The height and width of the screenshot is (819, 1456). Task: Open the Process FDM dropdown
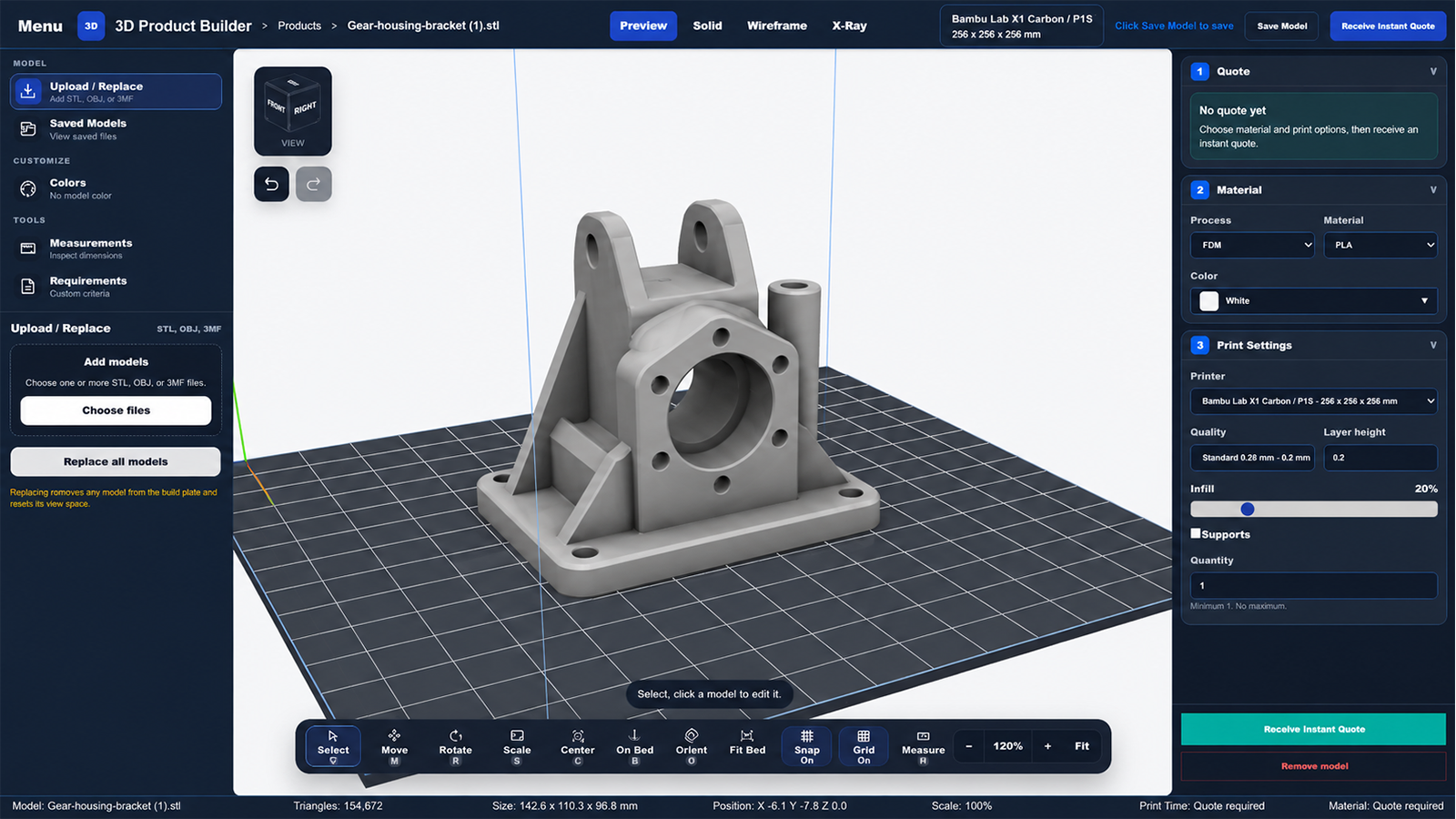[x=1253, y=245]
